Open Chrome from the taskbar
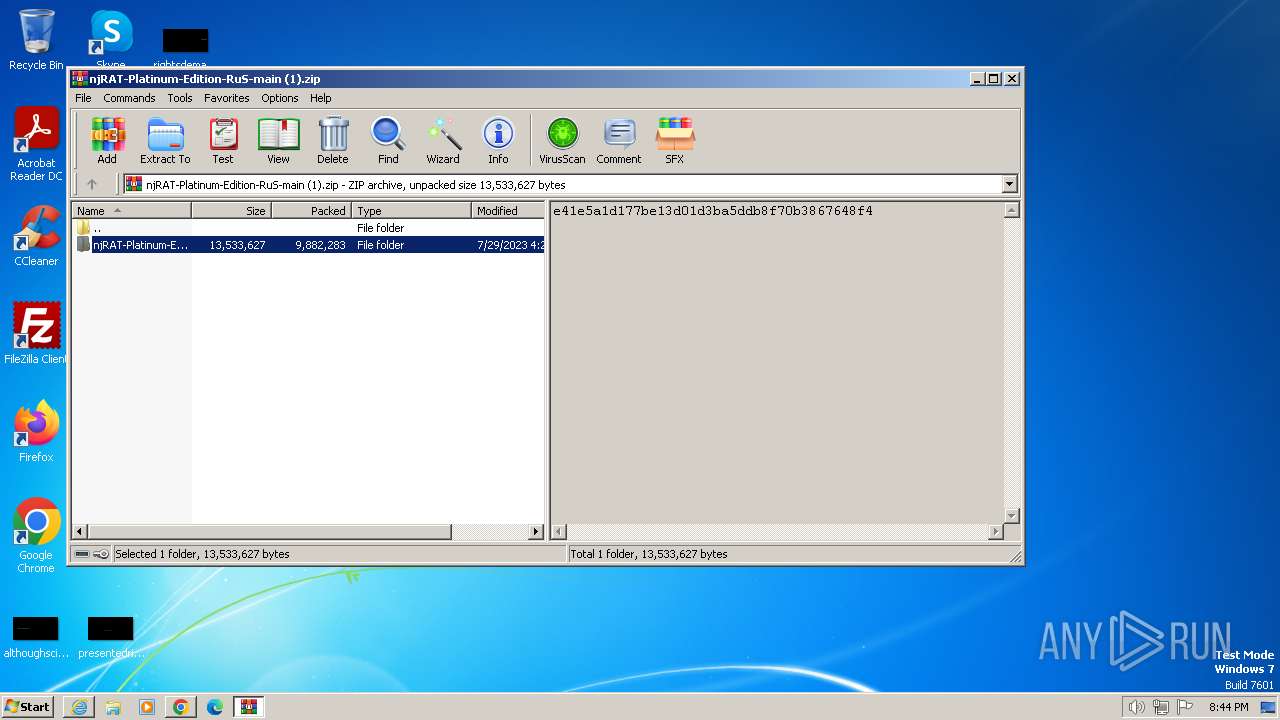Image resolution: width=1280 pixels, height=720 pixels. (x=181, y=707)
